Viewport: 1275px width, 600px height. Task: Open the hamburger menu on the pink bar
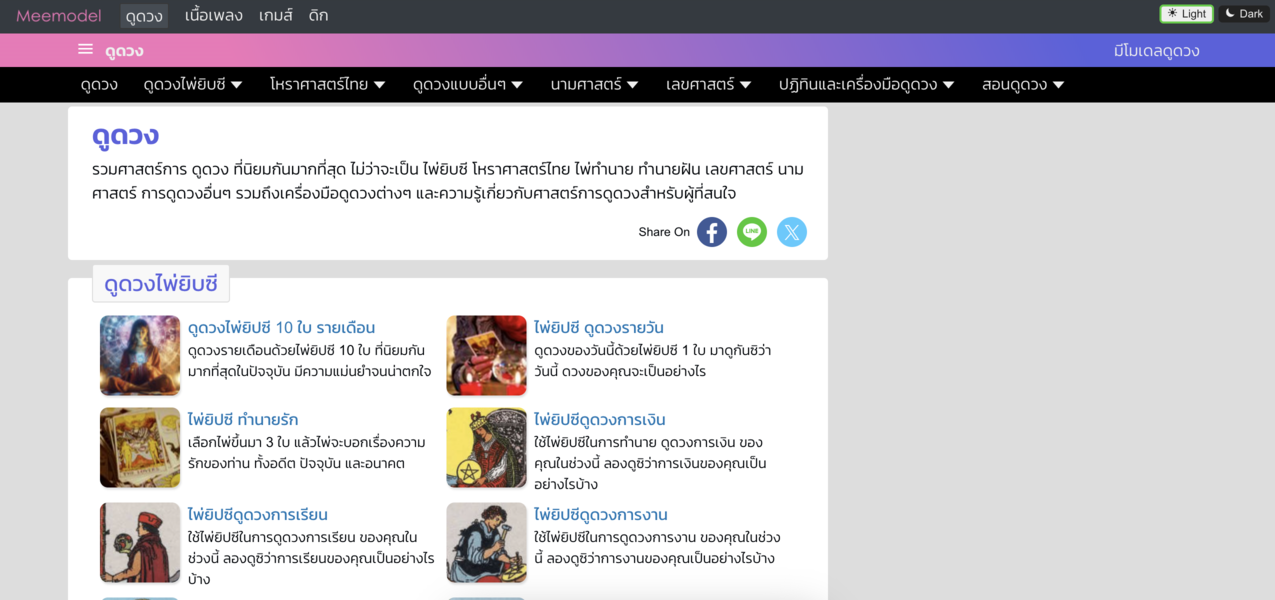pyautogui.click(x=84, y=48)
